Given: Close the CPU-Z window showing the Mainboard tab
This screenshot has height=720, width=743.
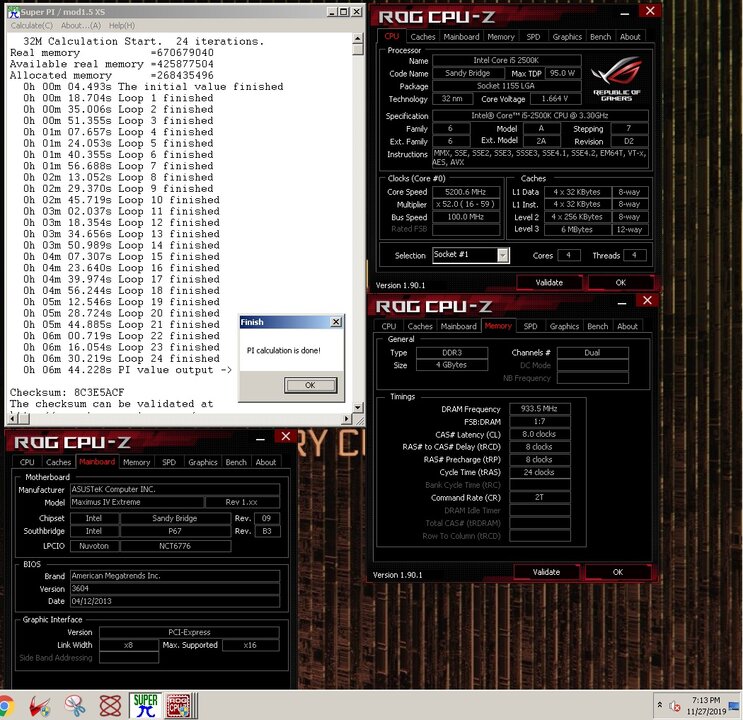Looking at the screenshot, I should pos(286,437).
